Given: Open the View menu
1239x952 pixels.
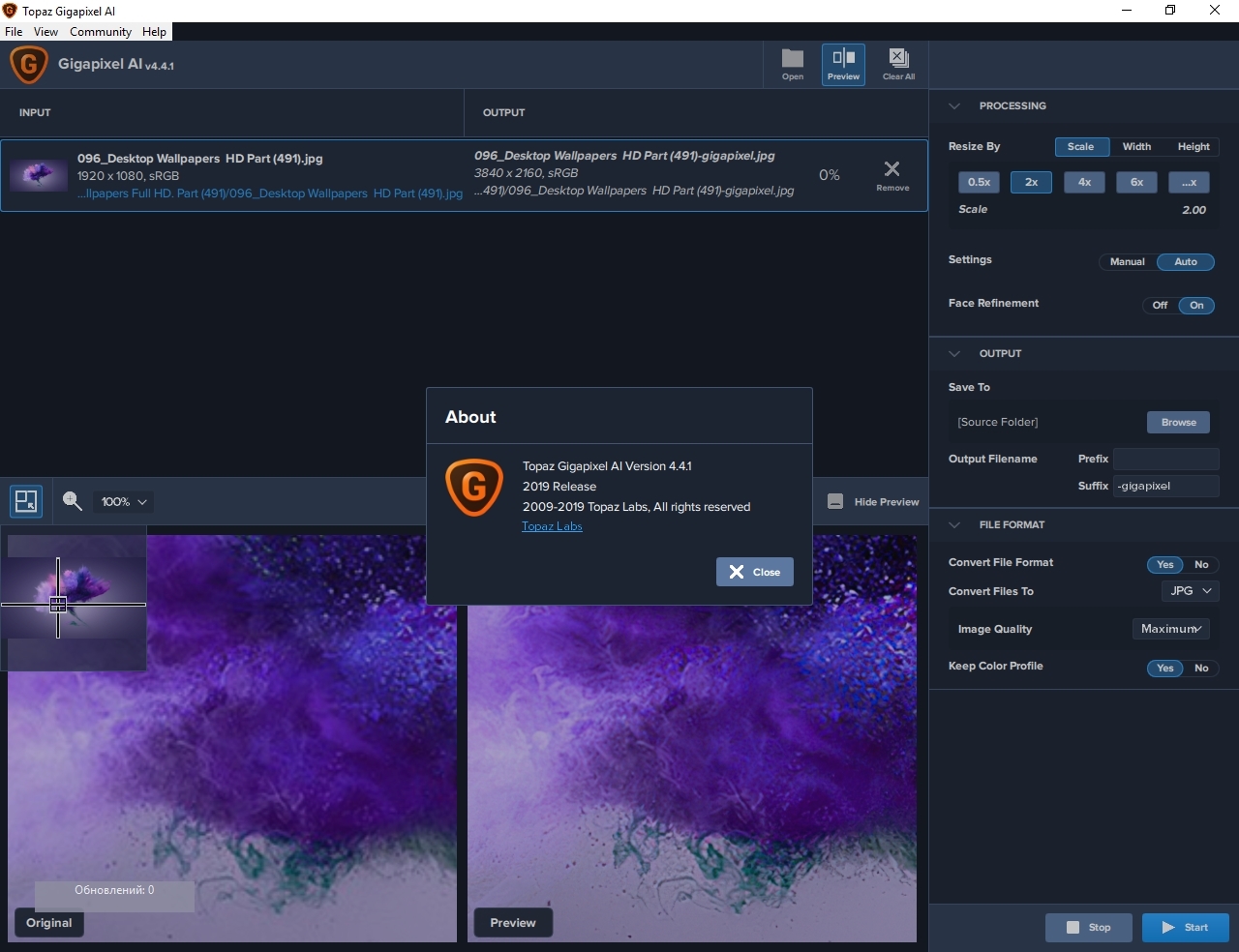Looking at the screenshot, I should click(x=45, y=32).
